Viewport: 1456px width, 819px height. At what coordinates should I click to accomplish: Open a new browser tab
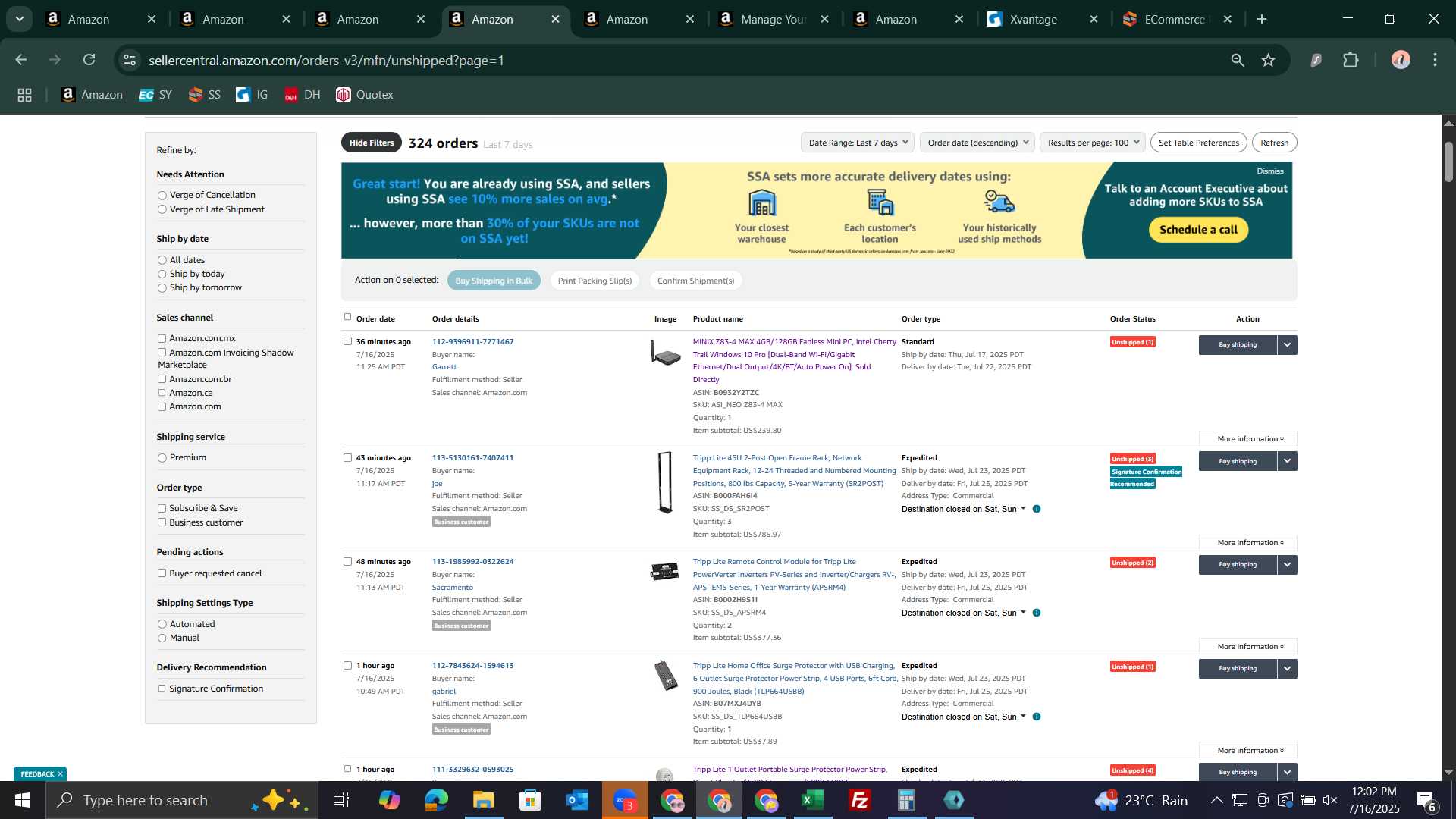pyautogui.click(x=1262, y=19)
